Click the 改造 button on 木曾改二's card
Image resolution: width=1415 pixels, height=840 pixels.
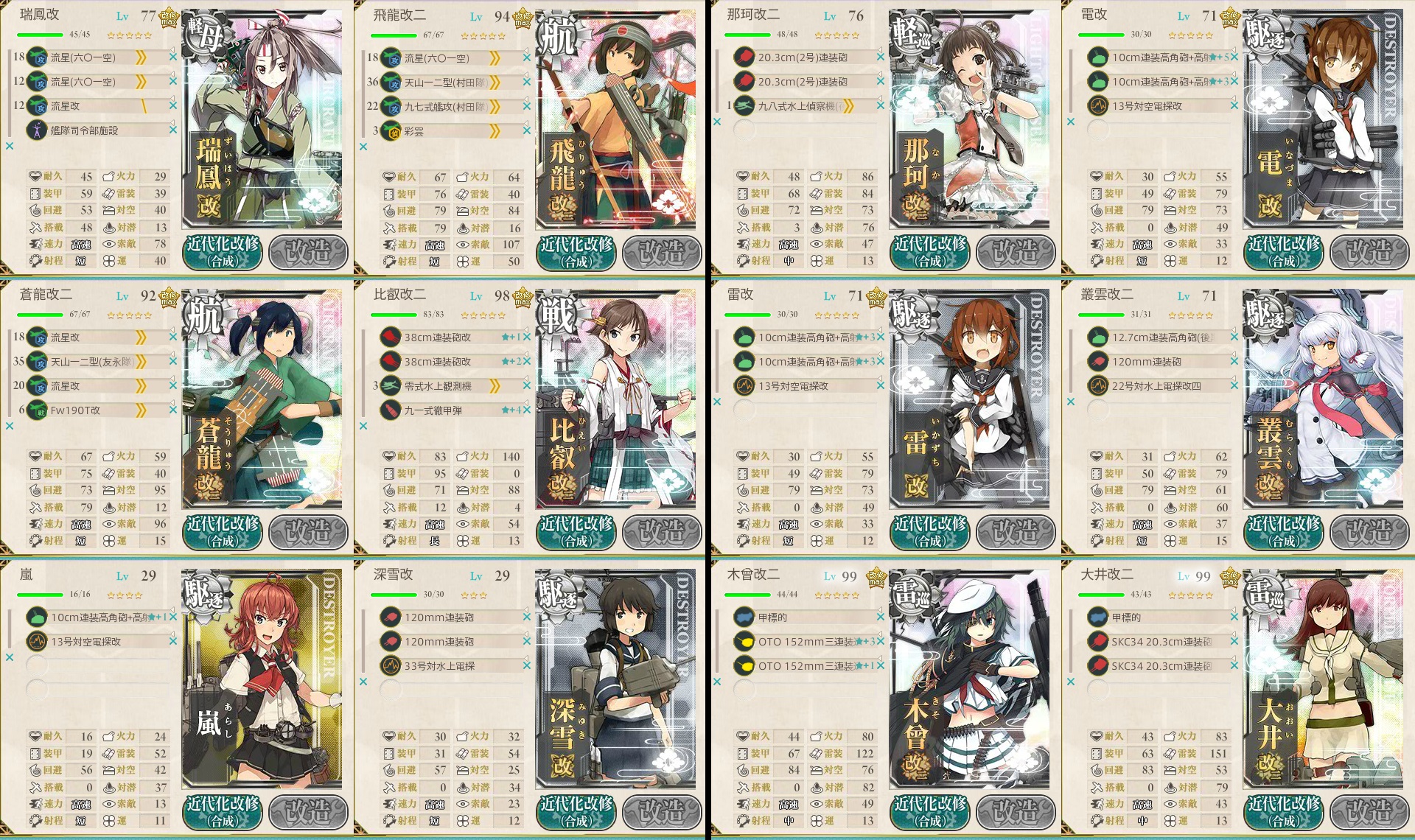click(1016, 812)
